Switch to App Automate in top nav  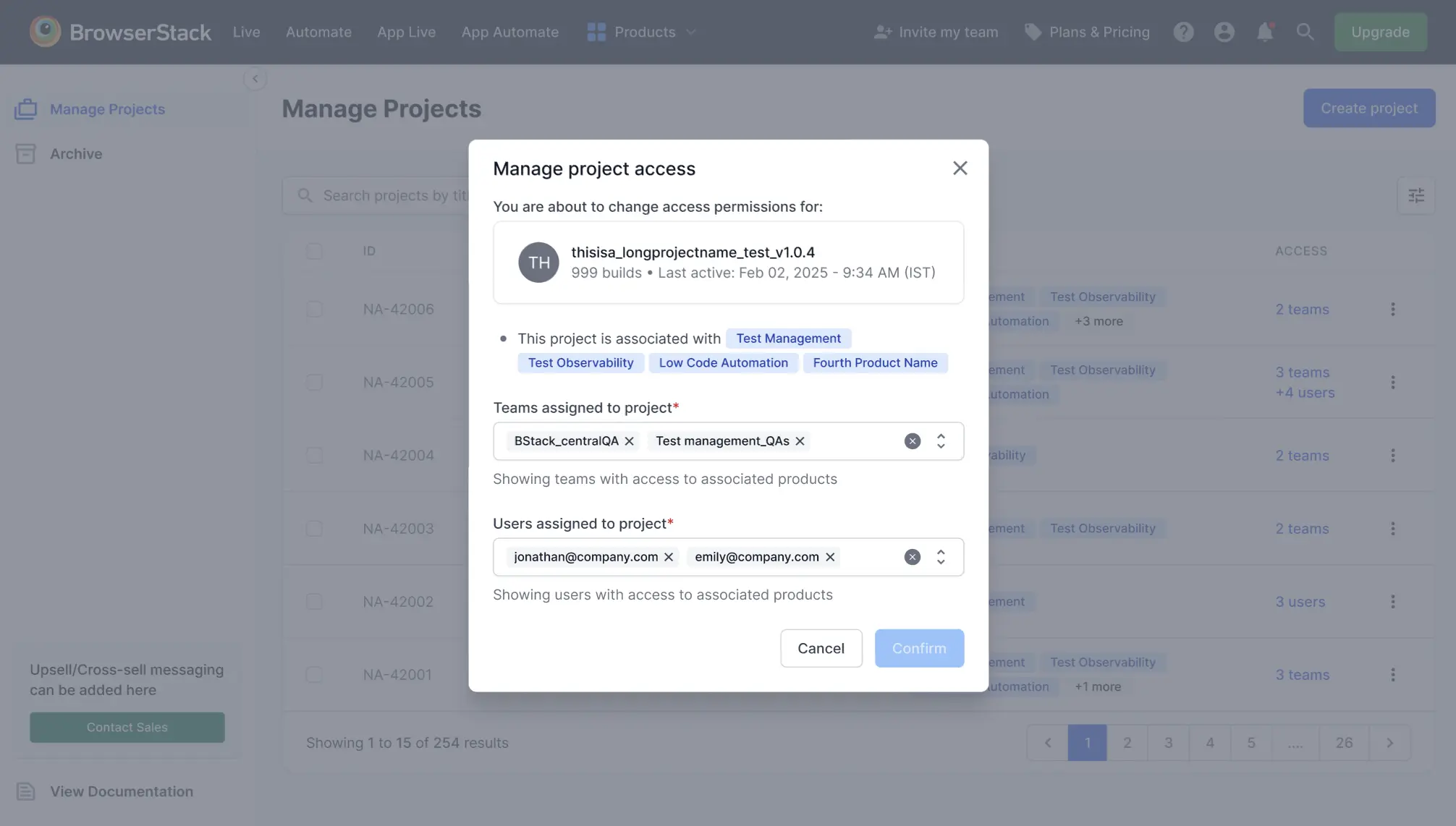(x=509, y=32)
